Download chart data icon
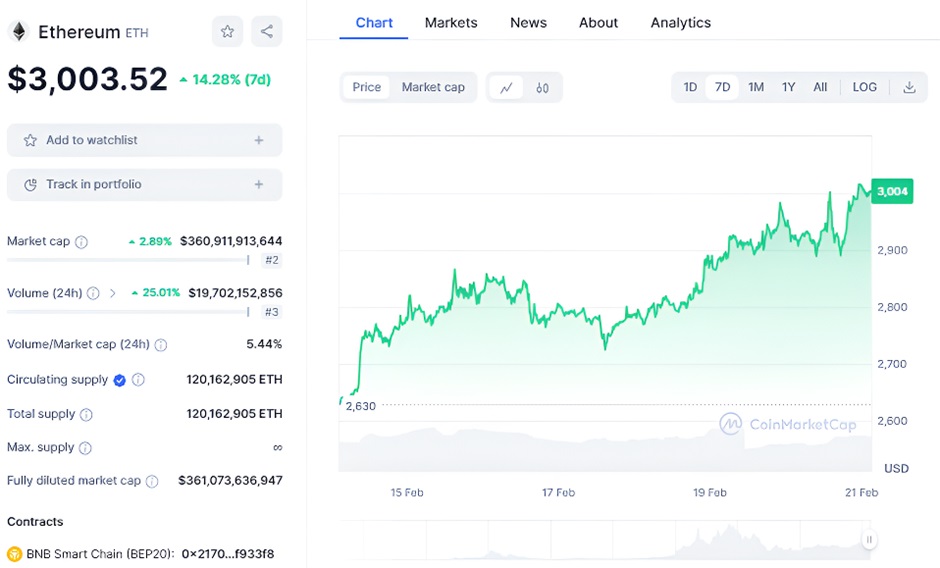940x568 pixels. (909, 87)
